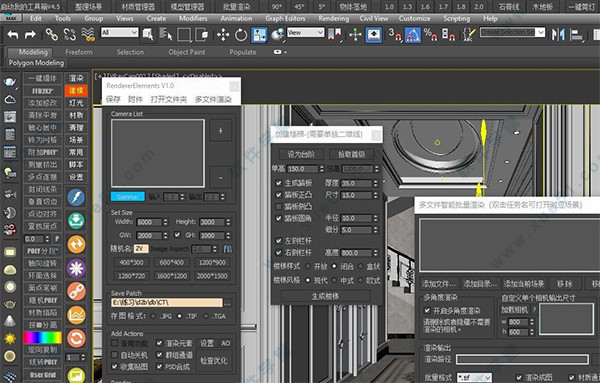Select the 开放 stair type radio
The image size is (600, 383).
308,266
